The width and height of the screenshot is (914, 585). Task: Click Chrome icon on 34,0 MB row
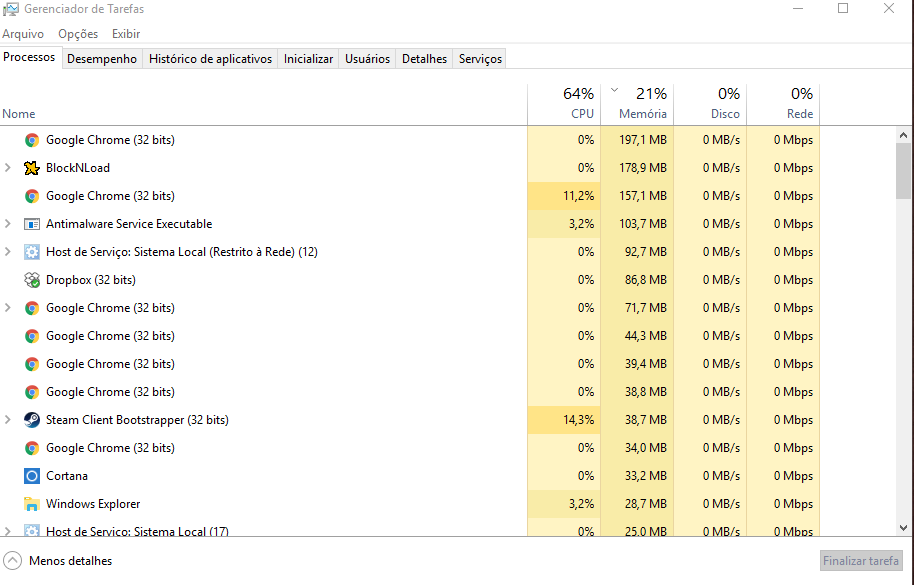pyautogui.click(x=31, y=447)
